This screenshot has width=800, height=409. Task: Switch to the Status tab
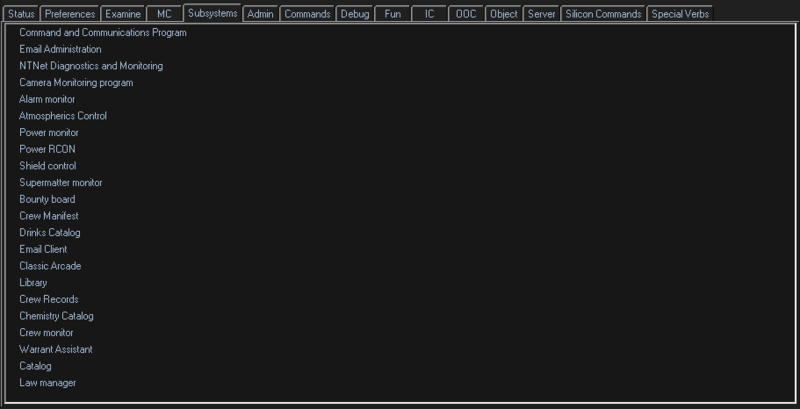pos(21,14)
